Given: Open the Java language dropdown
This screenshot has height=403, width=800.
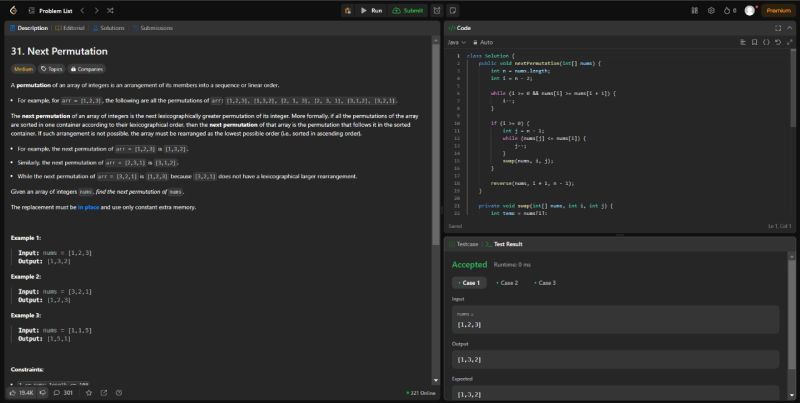Looking at the screenshot, I should 456,43.
